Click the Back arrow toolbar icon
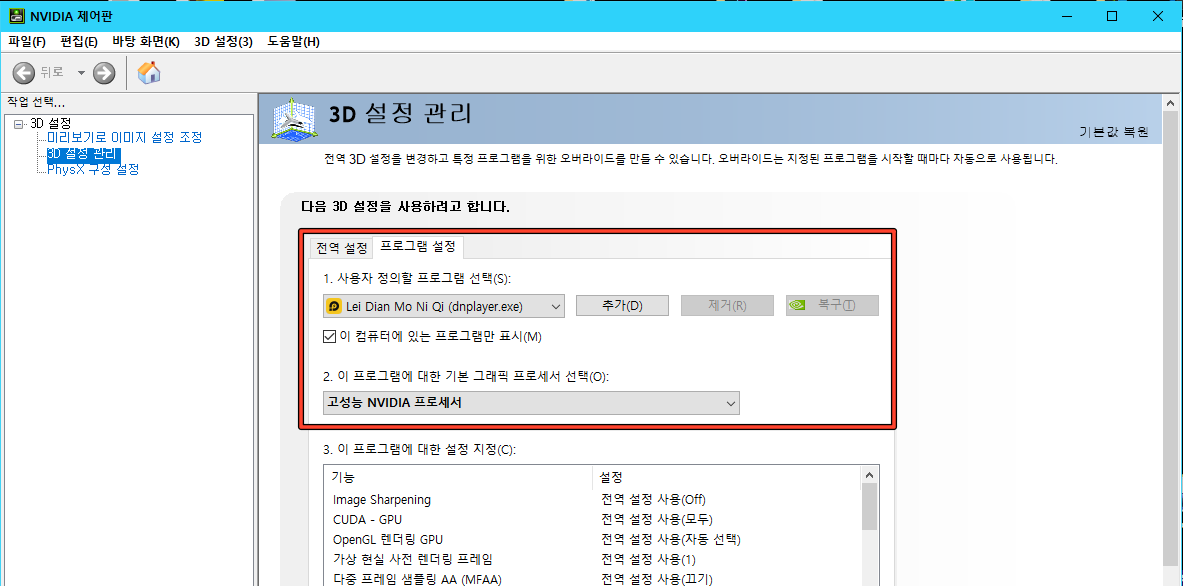 click(24, 72)
